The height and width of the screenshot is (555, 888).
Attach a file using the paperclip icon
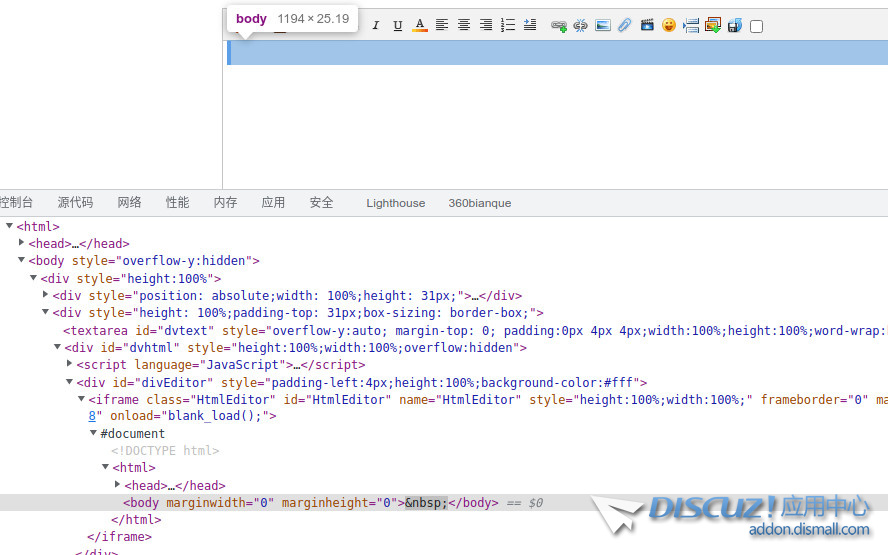point(625,26)
